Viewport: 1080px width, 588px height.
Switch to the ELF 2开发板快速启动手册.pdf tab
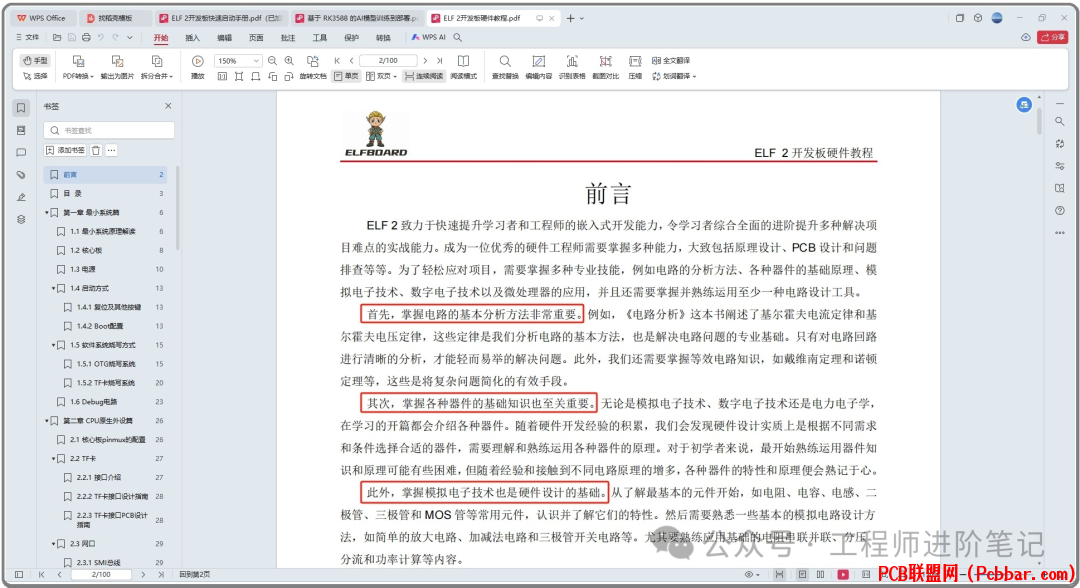point(220,18)
